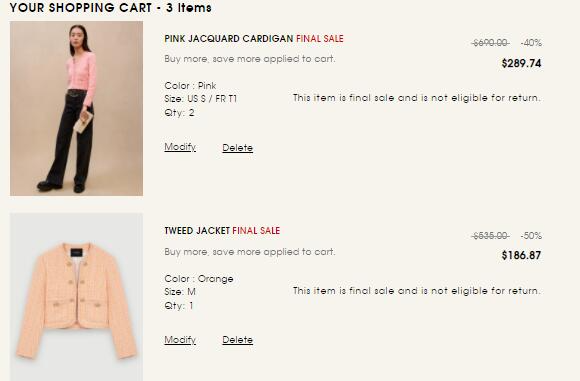The height and width of the screenshot is (381, 580).
Task: Click the cardigan's $289.74 price
Action: coord(521,63)
